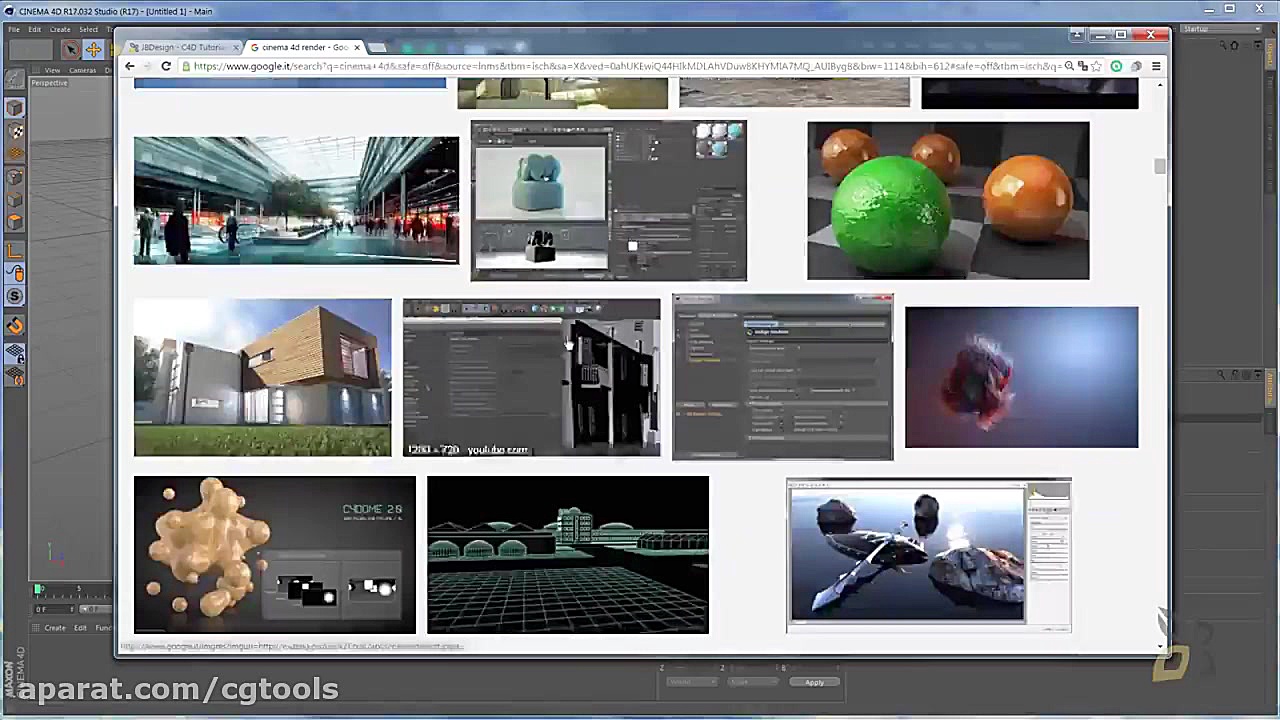Open the Chrome hamburger menu
Viewport: 1280px width, 720px height.
pos(1156,66)
